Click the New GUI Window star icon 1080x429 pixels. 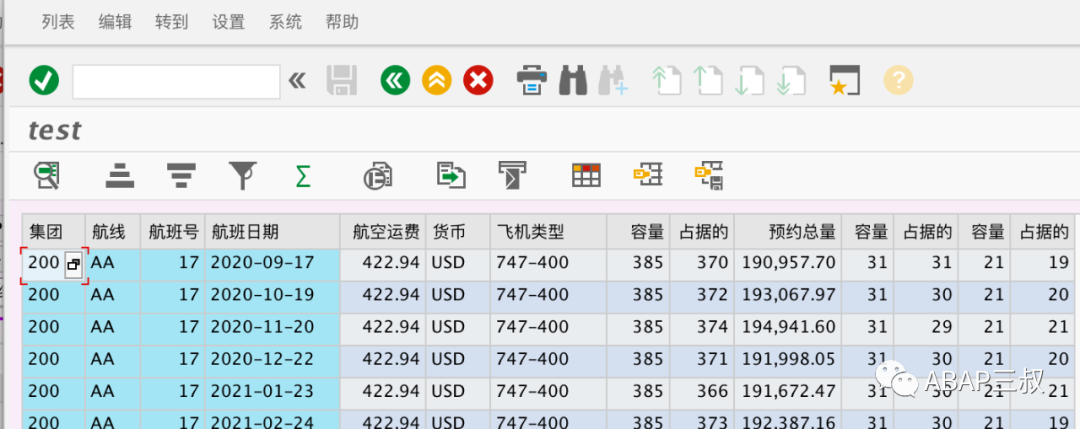[x=845, y=81]
